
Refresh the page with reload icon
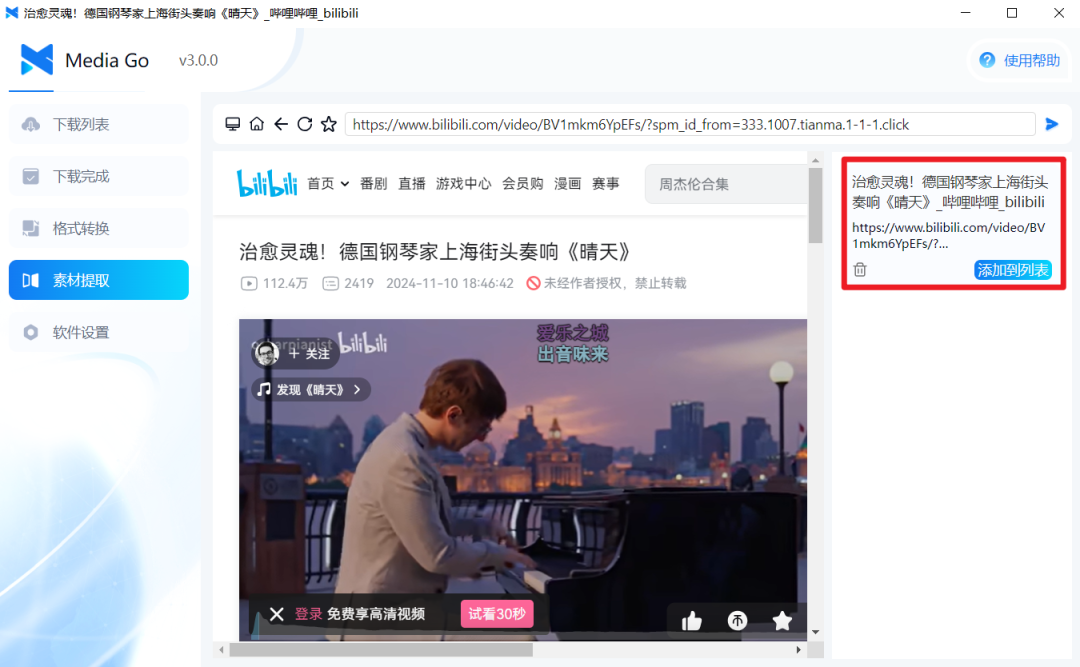pyautogui.click(x=305, y=124)
